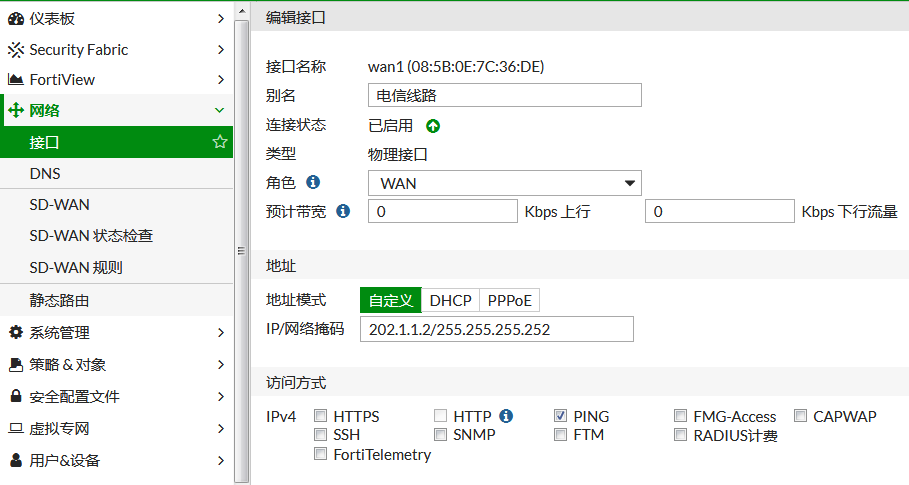
Task: Click the info icon next to 角色
Action: click(x=313, y=183)
